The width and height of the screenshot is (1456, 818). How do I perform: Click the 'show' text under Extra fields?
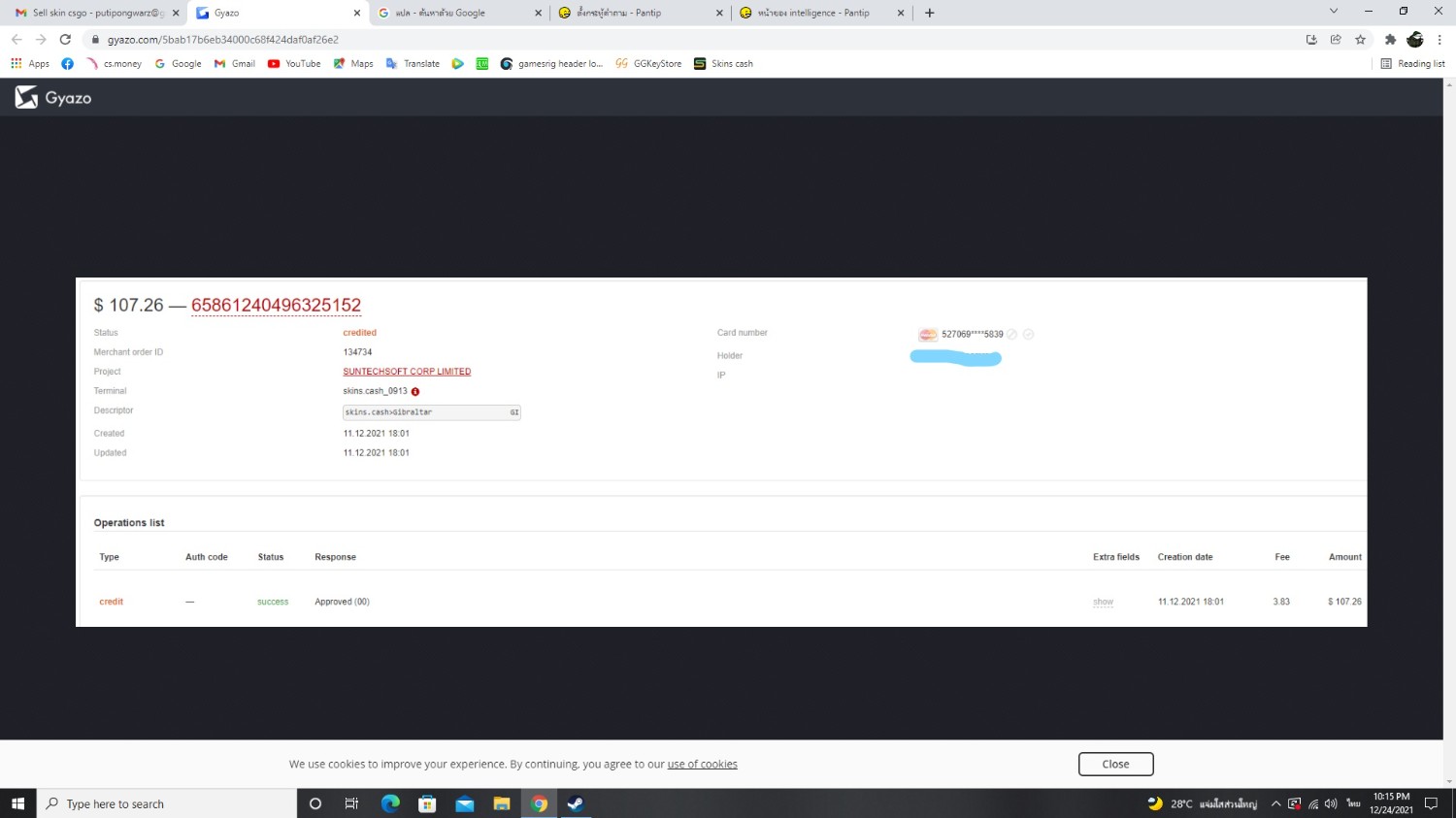pyautogui.click(x=1103, y=602)
